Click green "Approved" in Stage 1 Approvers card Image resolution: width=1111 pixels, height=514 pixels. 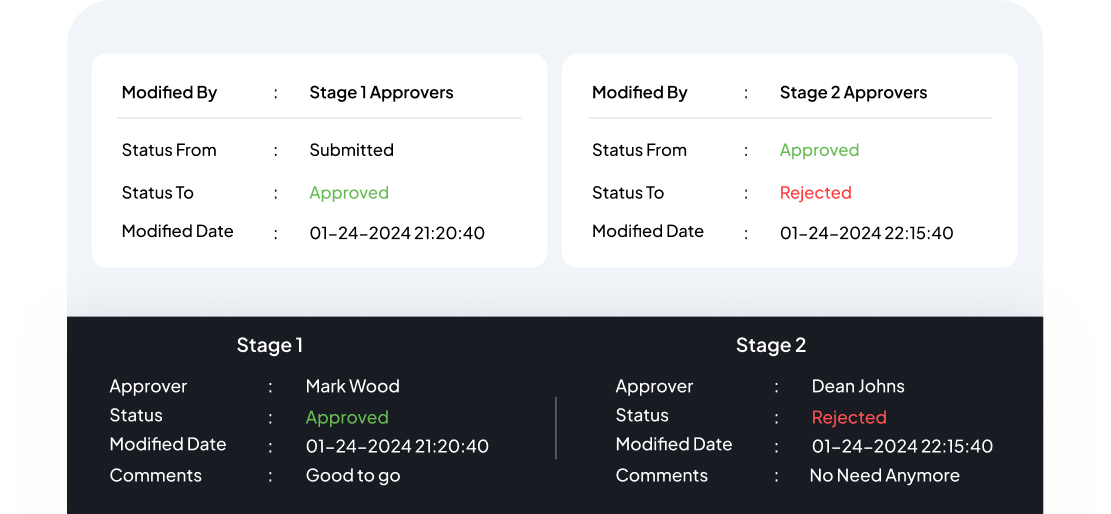349,193
